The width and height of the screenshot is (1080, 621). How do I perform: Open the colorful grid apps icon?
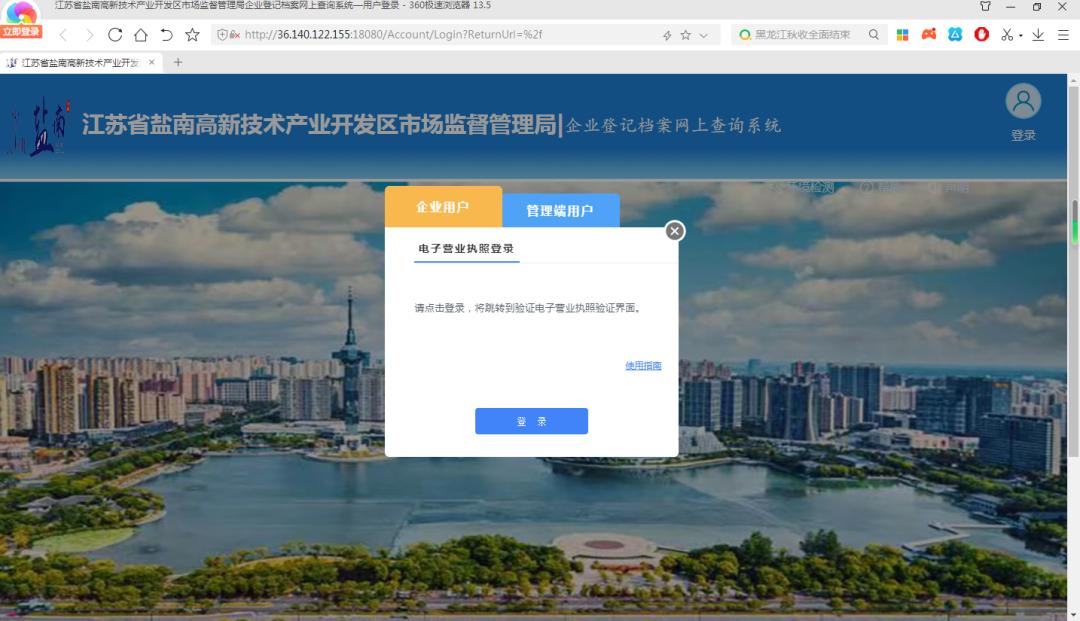(902, 34)
